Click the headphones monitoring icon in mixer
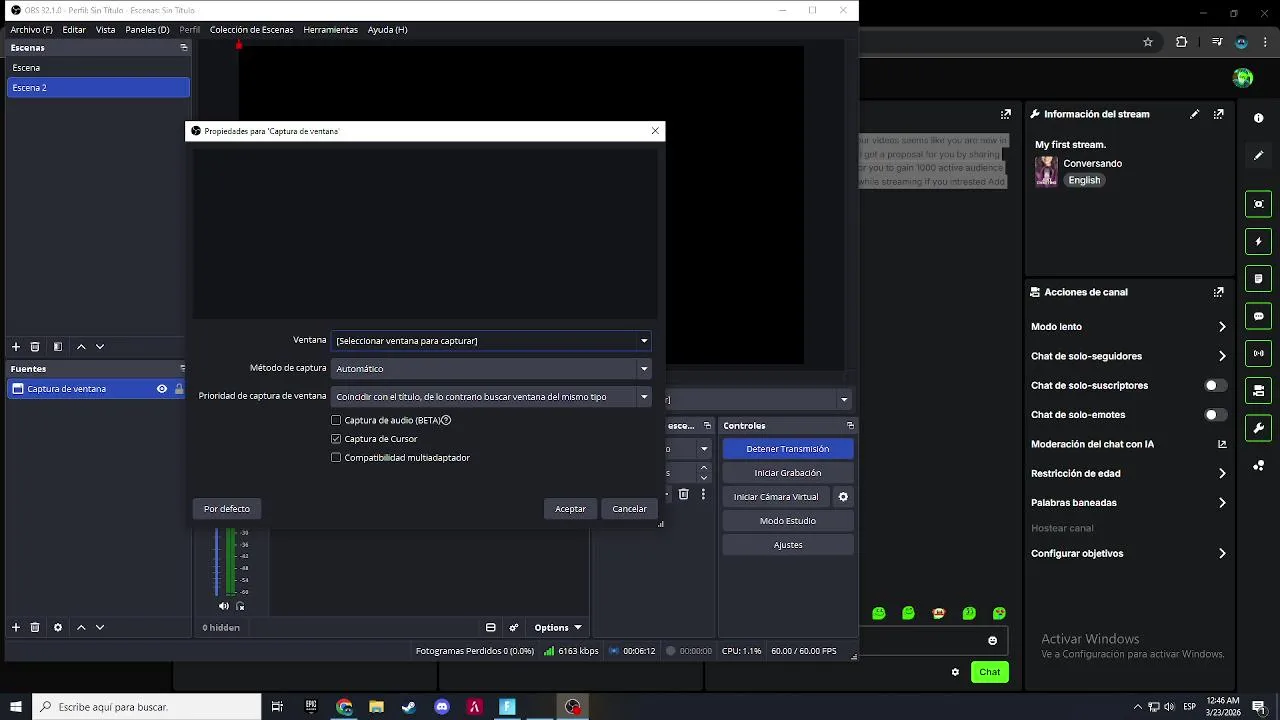 pyautogui.click(x=240, y=606)
